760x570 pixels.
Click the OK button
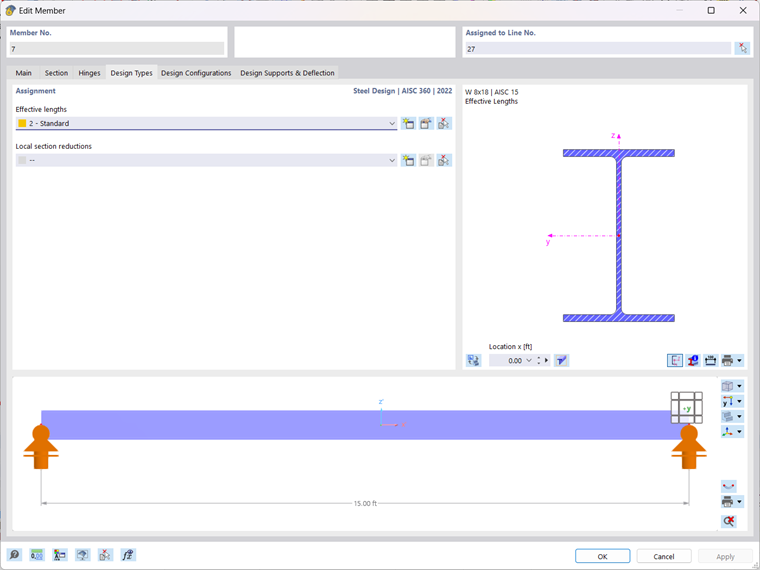[602, 556]
